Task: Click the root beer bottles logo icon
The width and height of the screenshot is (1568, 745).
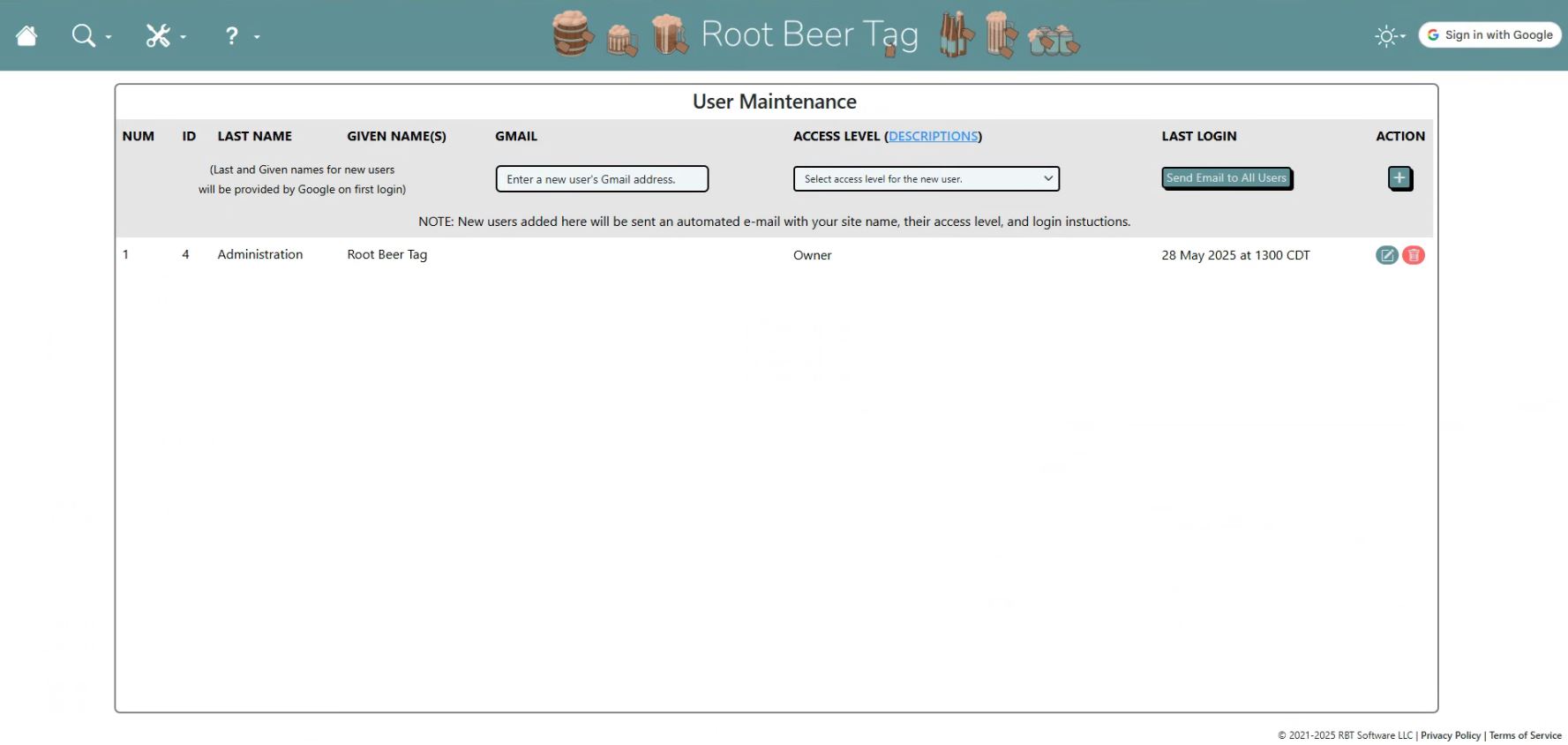Action: pyautogui.click(x=956, y=35)
